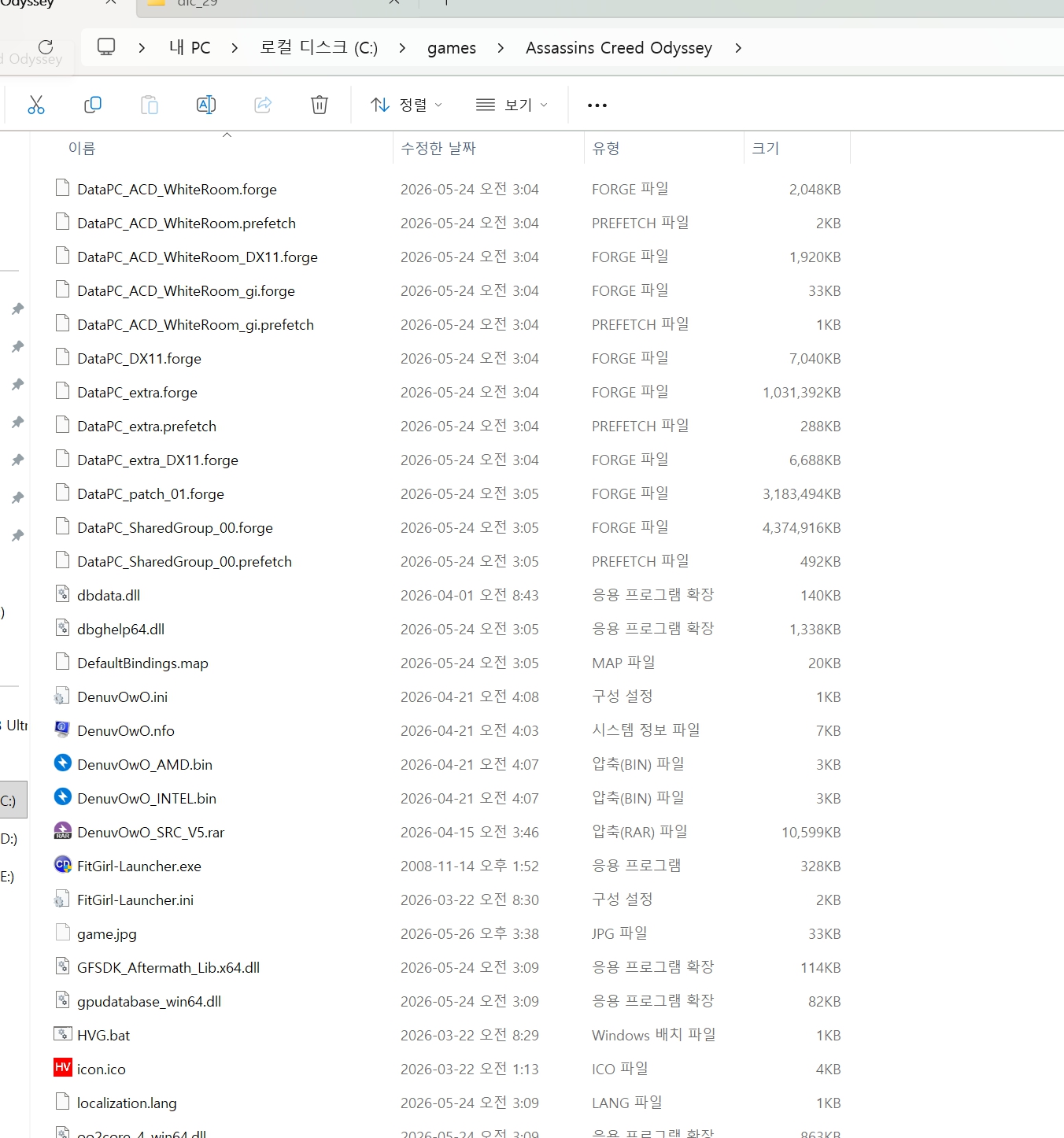Screen dimensions: 1064x1138
Task: Select the GFSDK_Aftermath_Lib.x64.dll file icon
Action: (x=63, y=966)
